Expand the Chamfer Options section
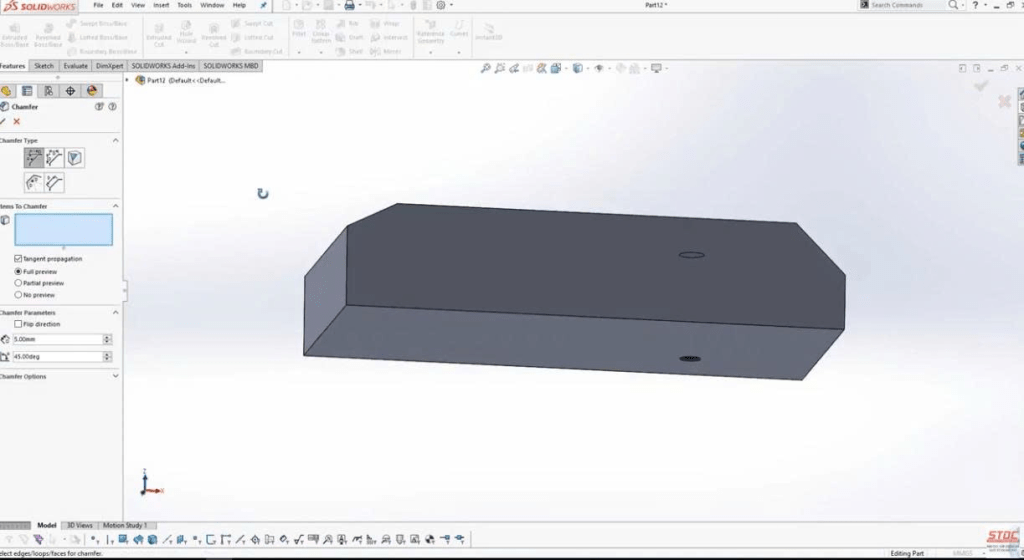 116,376
